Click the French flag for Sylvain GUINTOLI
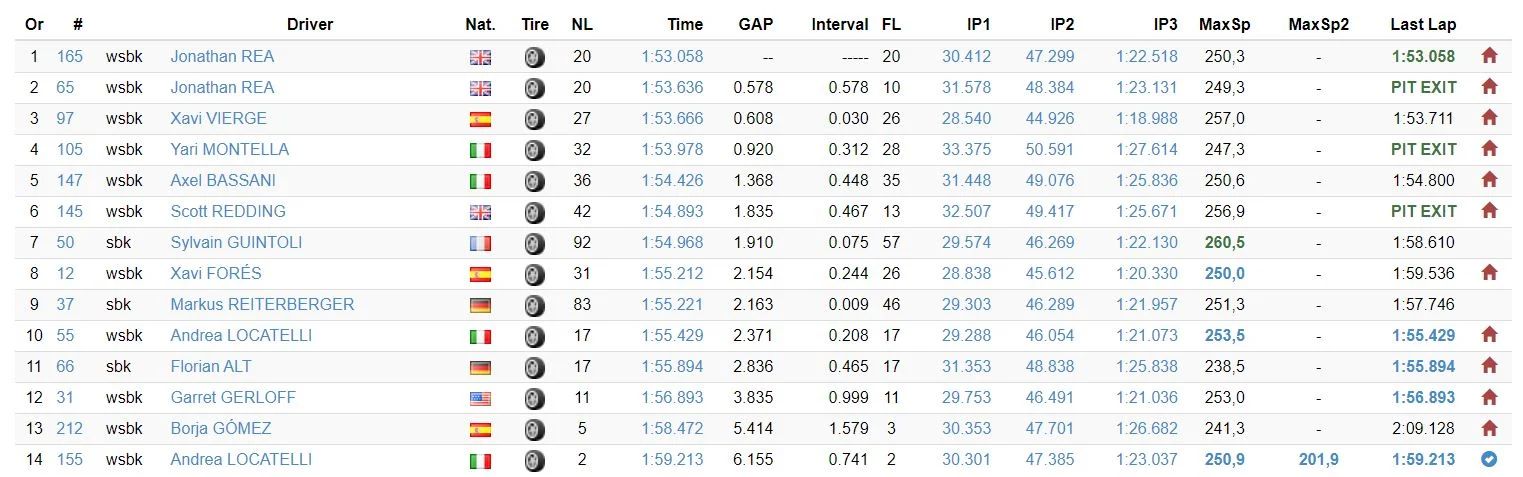1523x477 pixels. [481, 243]
